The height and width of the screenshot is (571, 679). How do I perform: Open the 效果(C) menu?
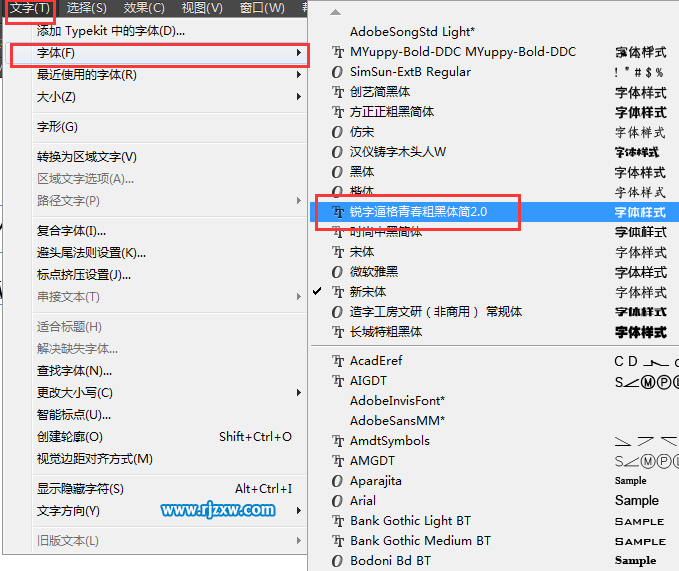pos(144,8)
